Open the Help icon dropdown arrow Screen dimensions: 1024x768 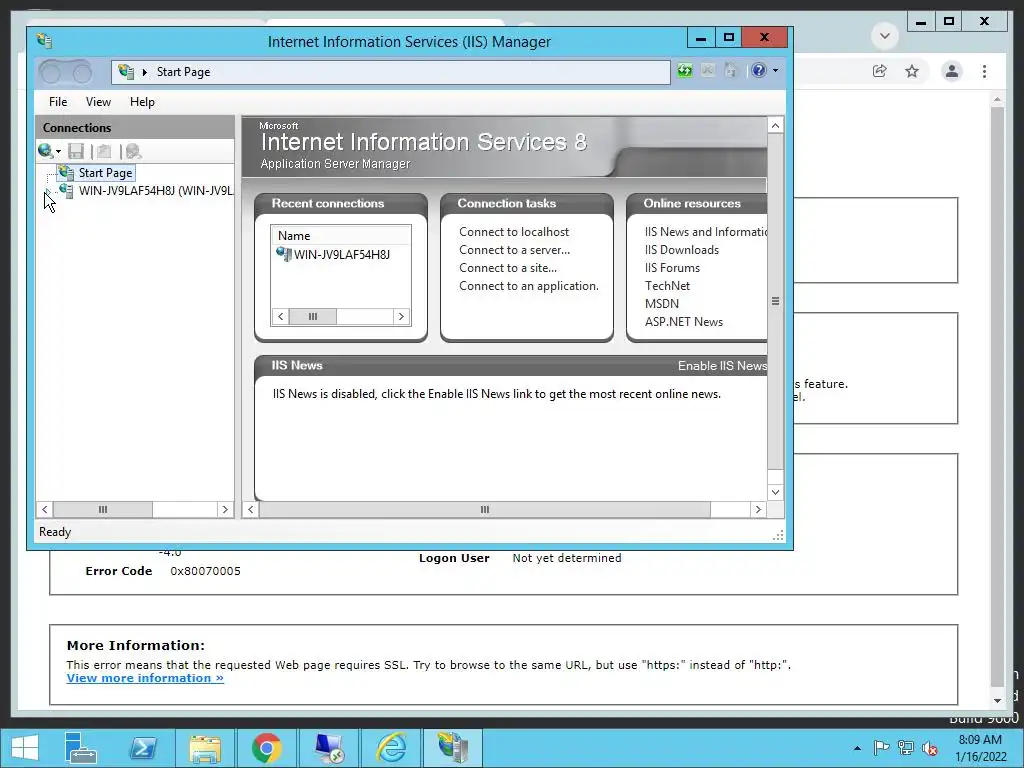(775, 71)
